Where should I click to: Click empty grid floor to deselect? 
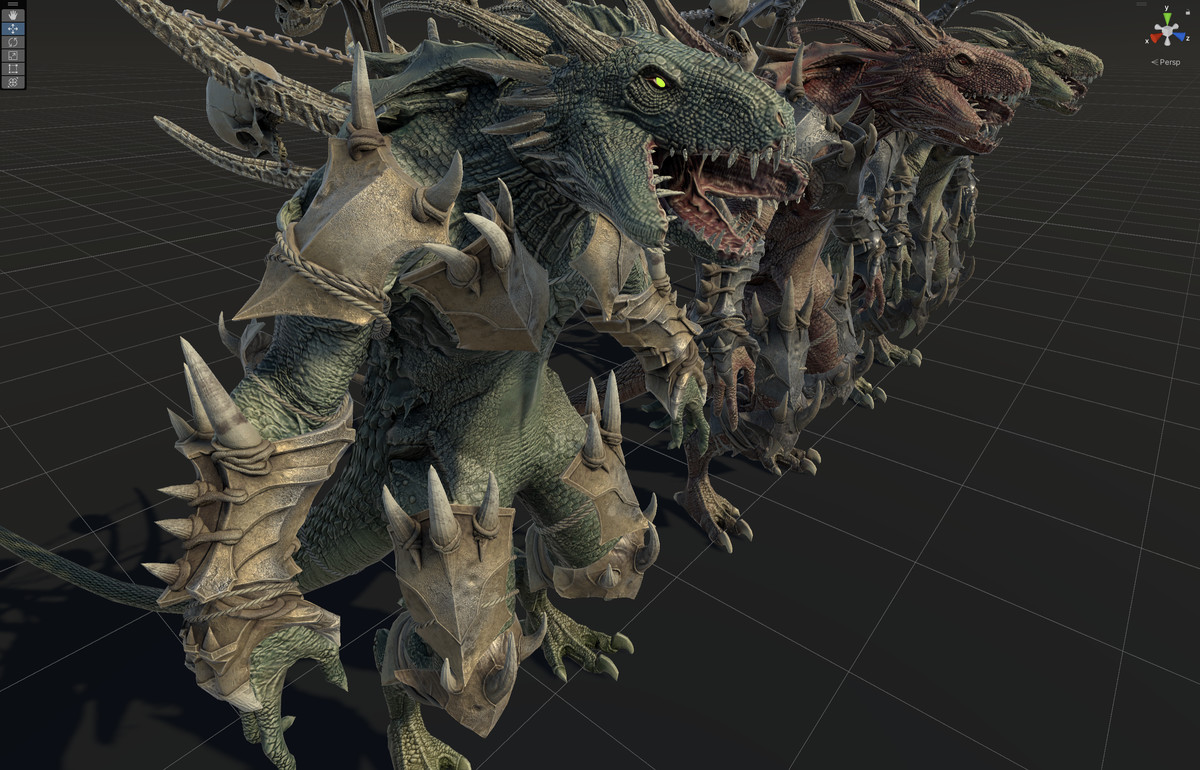[x=1000, y=600]
